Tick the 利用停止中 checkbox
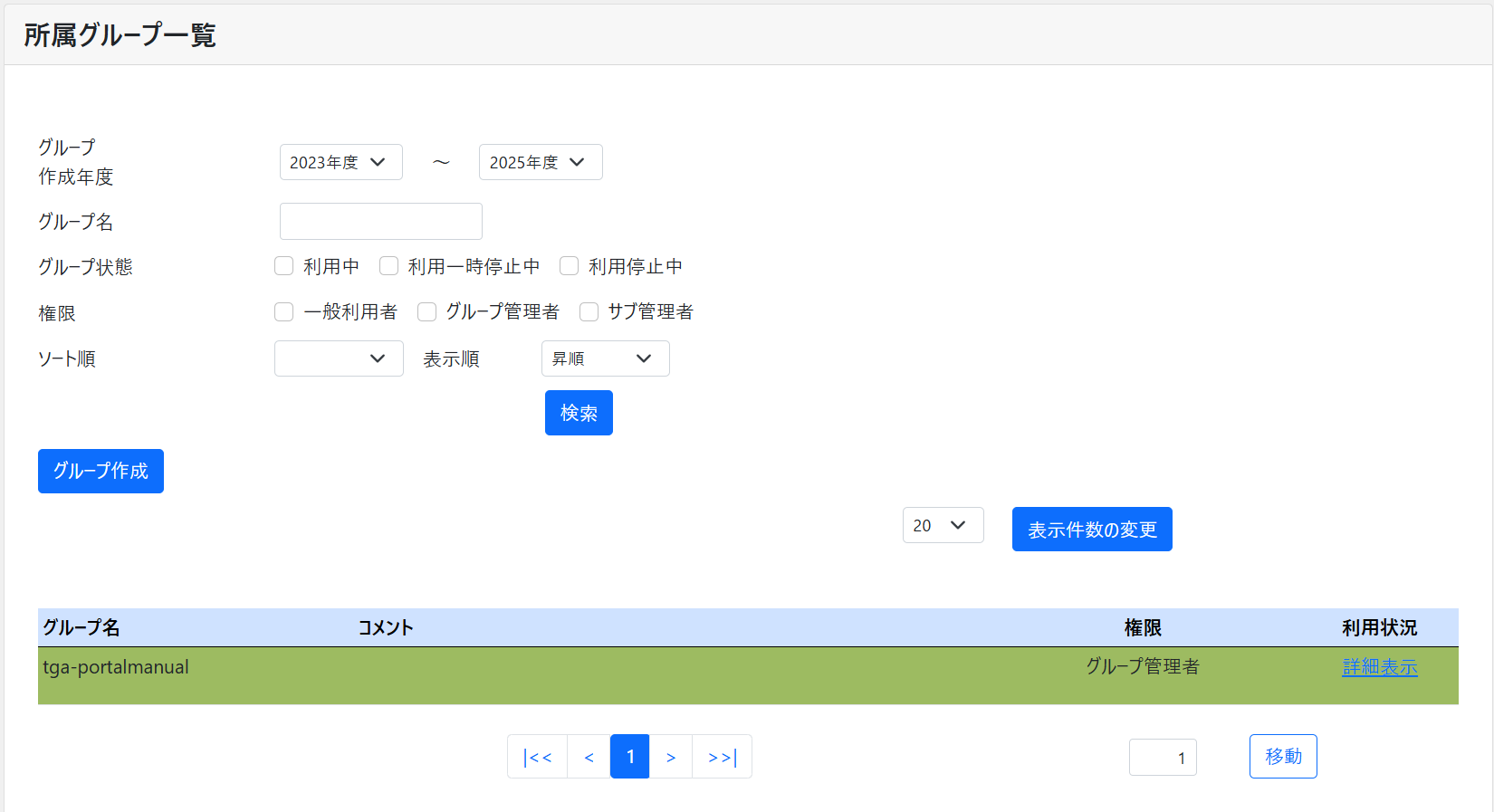 (x=570, y=266)
